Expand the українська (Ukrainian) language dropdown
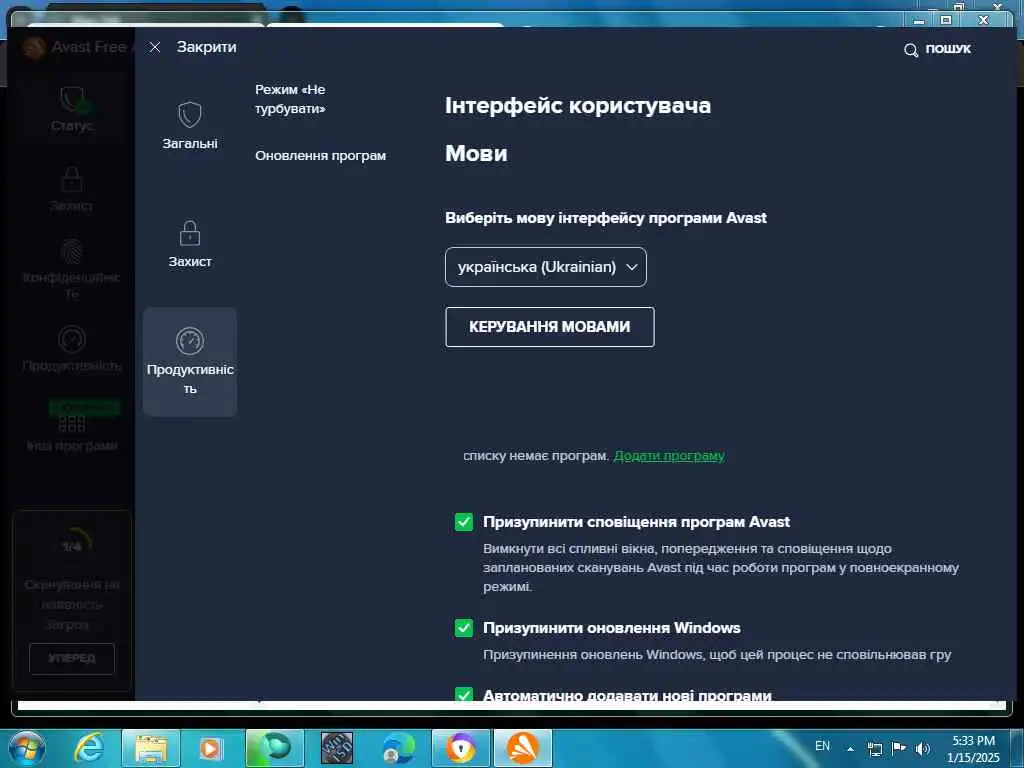This screenshot has width=1024, height=768. coord(546,266)
